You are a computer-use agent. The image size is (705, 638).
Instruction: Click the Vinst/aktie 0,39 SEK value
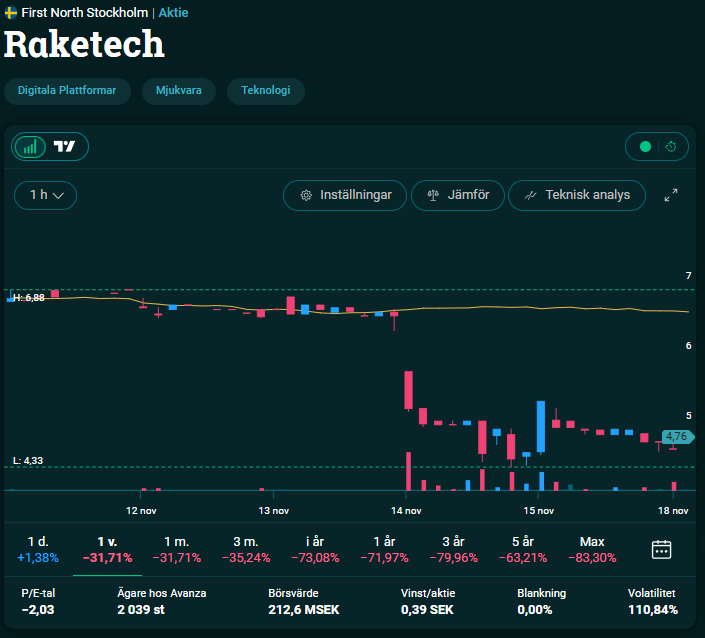(x=427, y=610)
